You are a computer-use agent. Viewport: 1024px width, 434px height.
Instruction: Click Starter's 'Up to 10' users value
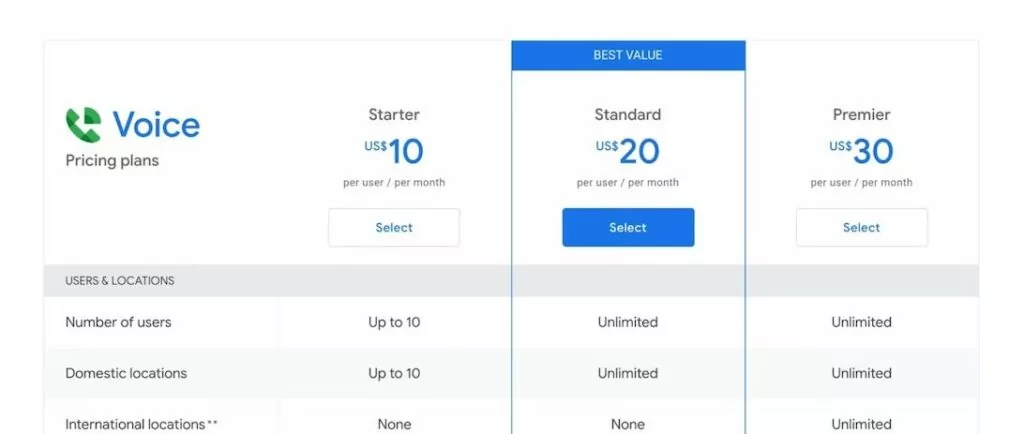(394, 322)
